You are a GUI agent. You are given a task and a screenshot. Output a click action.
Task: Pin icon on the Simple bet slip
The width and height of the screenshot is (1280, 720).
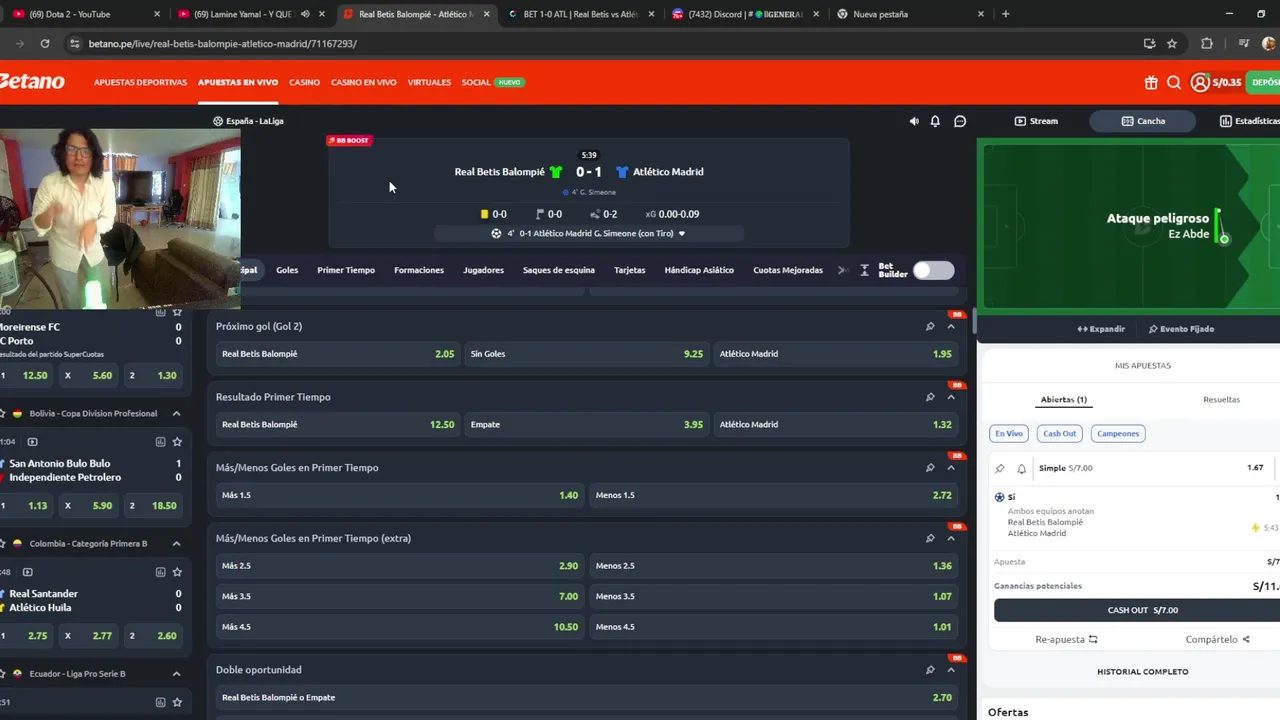coord(999,468)
